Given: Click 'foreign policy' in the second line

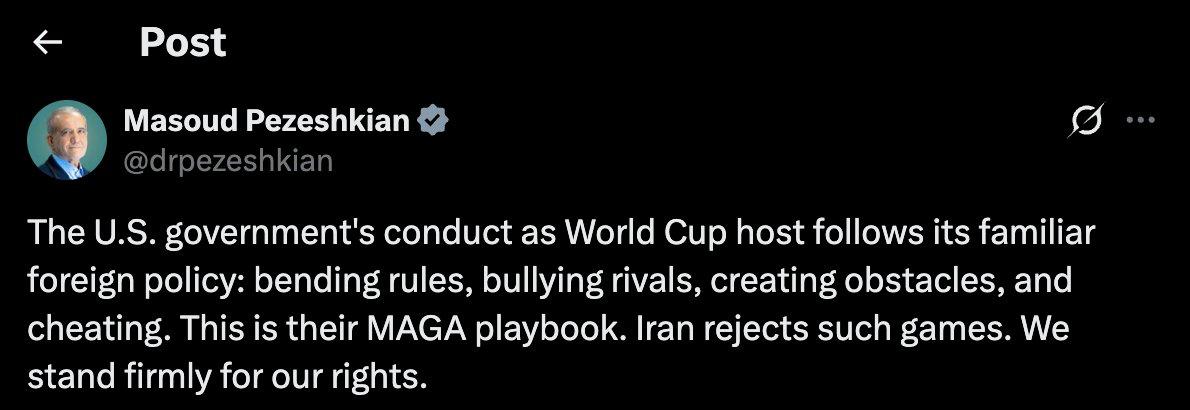Looking at the screenshot, I should pos(135,283).
